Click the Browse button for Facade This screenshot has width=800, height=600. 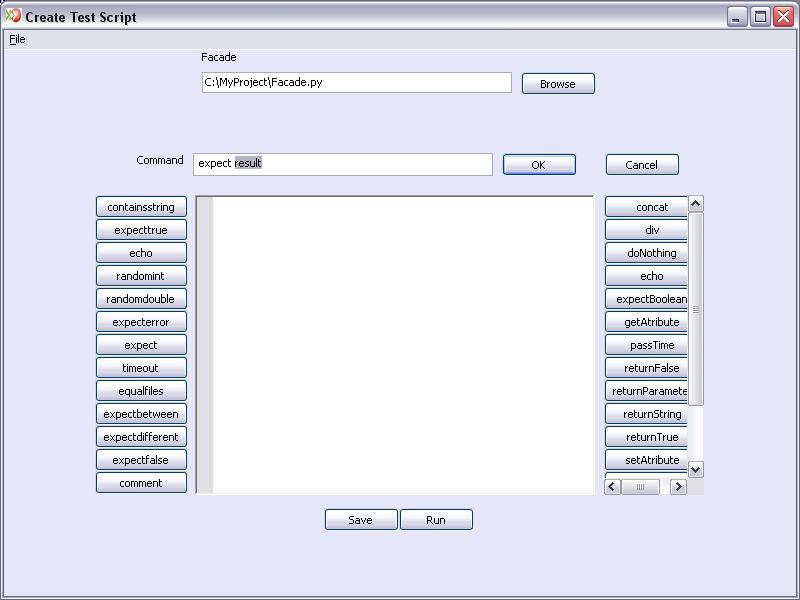[557, 83]
